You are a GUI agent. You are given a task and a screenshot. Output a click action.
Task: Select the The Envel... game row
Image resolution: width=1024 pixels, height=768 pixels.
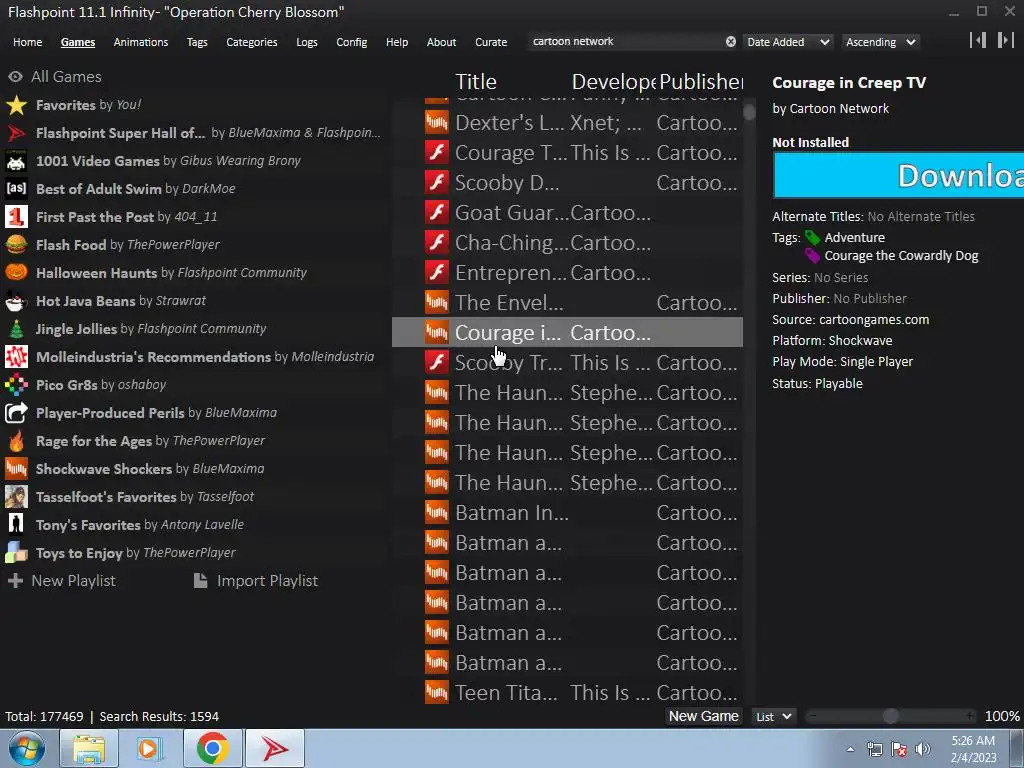point(567,303)
